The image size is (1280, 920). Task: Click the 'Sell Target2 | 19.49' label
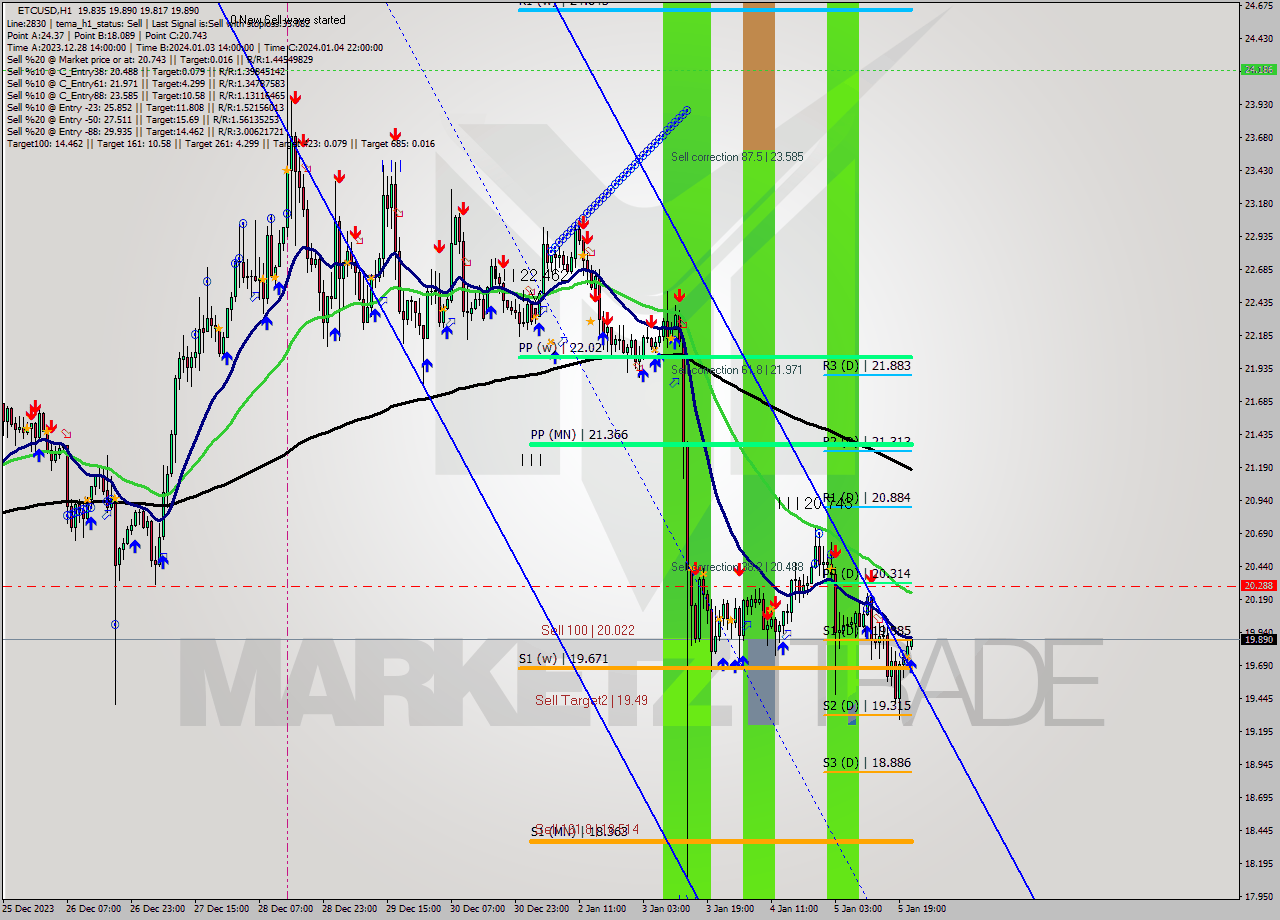point(591,700)
